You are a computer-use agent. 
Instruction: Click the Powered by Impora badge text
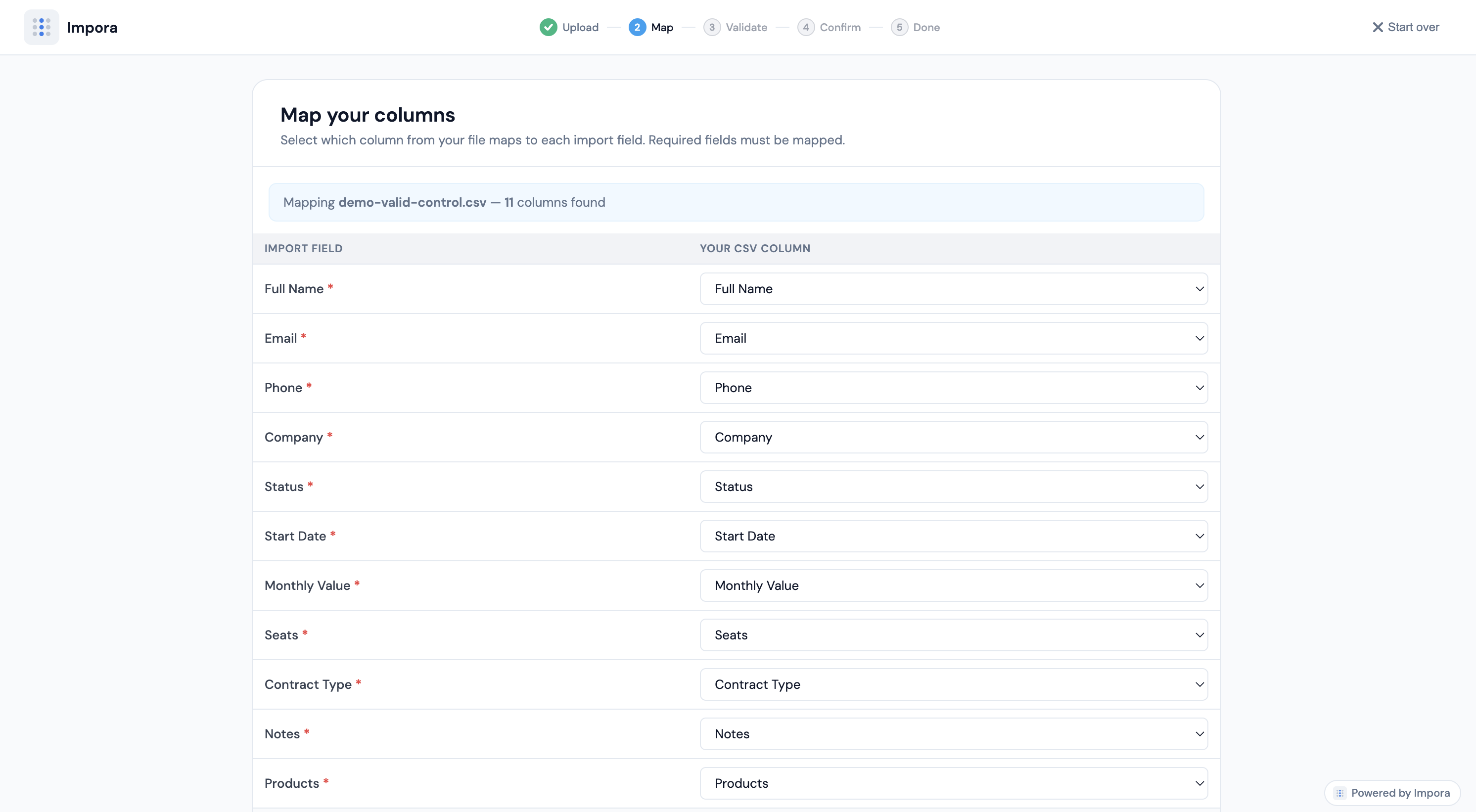(x=1400, y=793)
